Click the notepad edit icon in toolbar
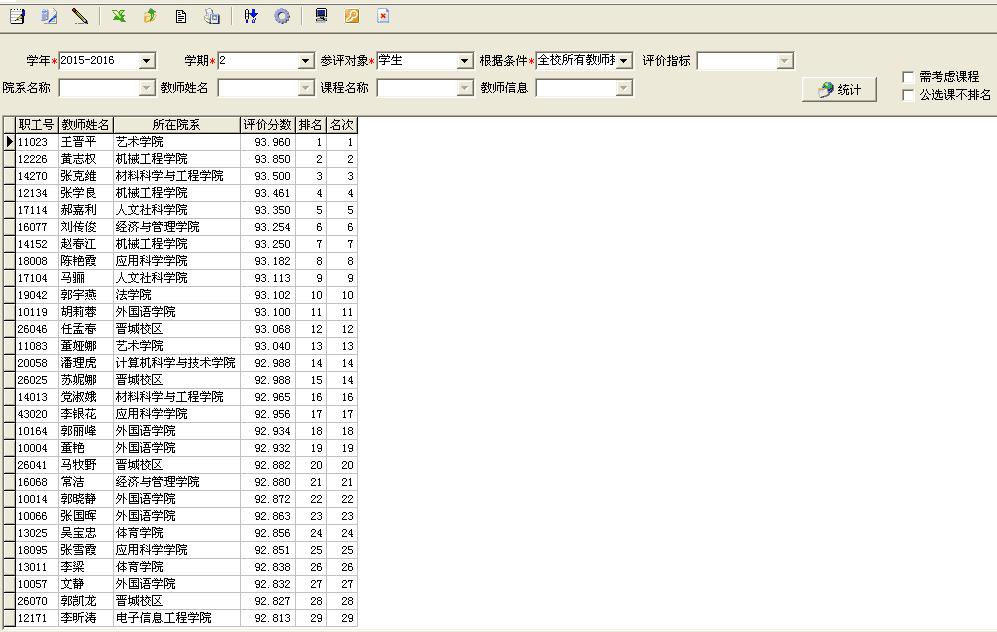 (x=17, y=16)
